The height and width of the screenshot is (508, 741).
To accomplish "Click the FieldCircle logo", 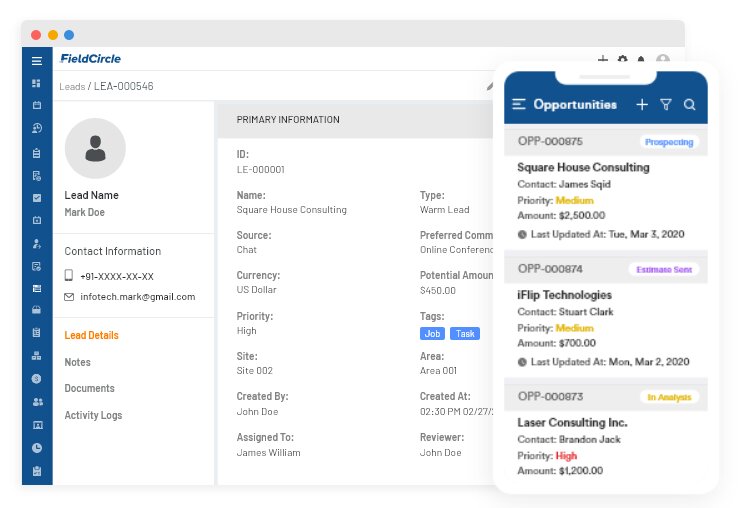I will tap(91, 59).
